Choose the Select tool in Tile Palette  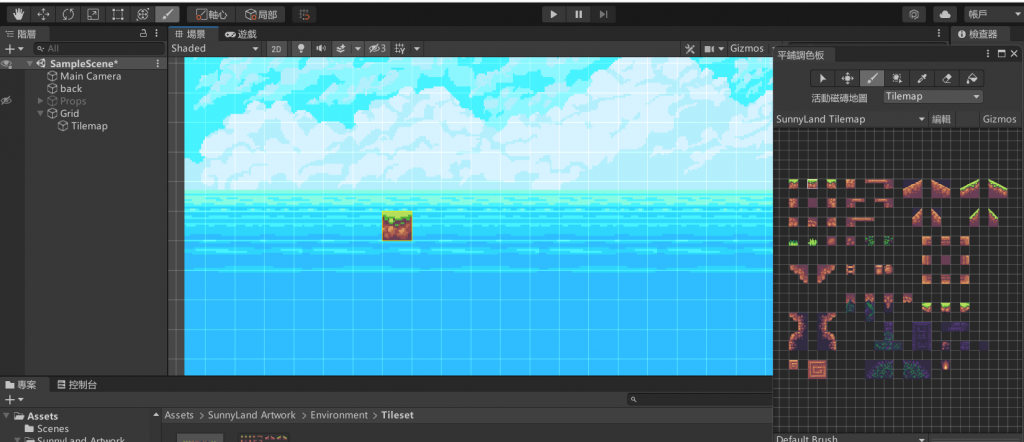(822, 78)
